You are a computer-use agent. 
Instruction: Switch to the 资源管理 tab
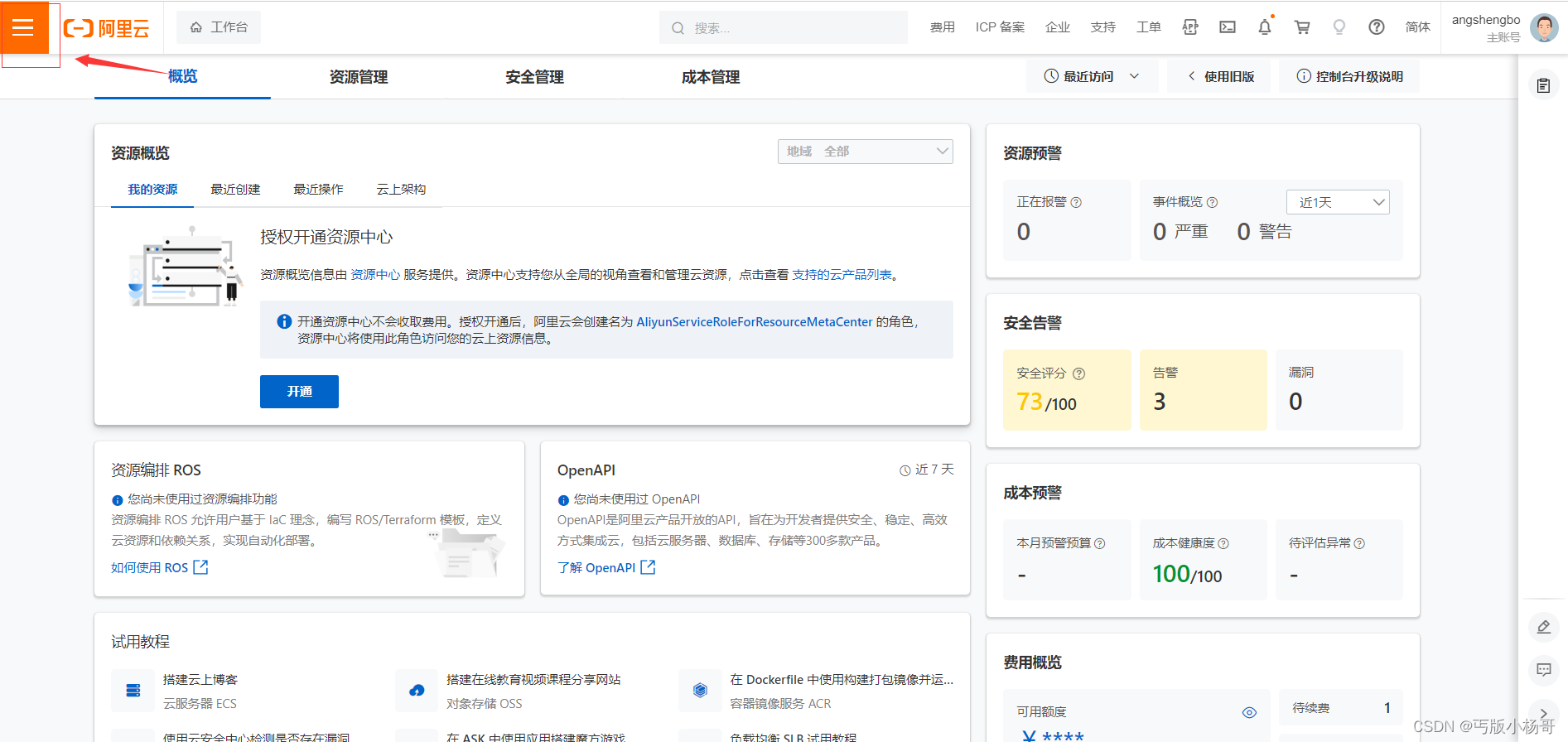(x=359, y=77)
